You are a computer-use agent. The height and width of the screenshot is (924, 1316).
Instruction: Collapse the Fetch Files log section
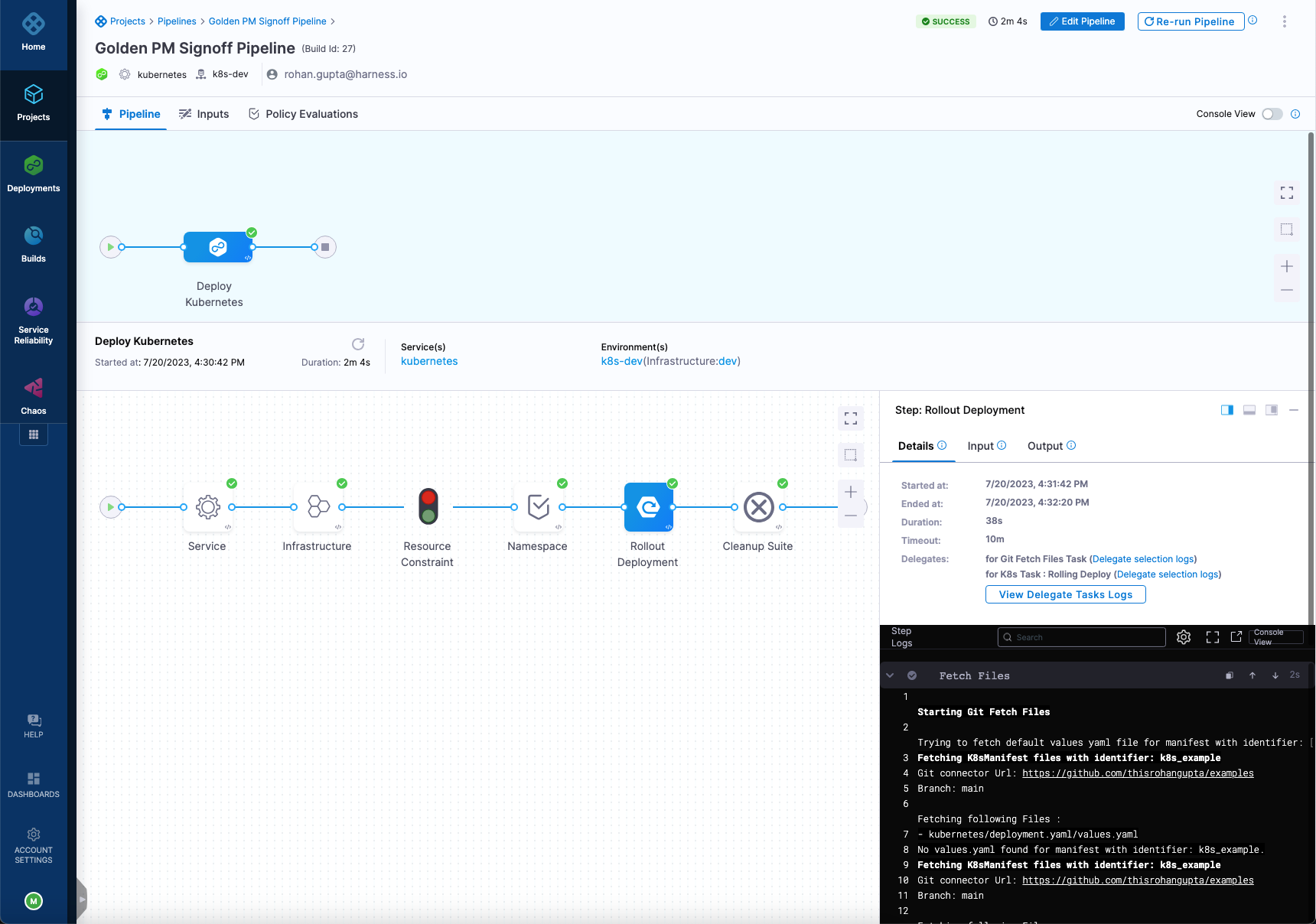coord(890,675)
